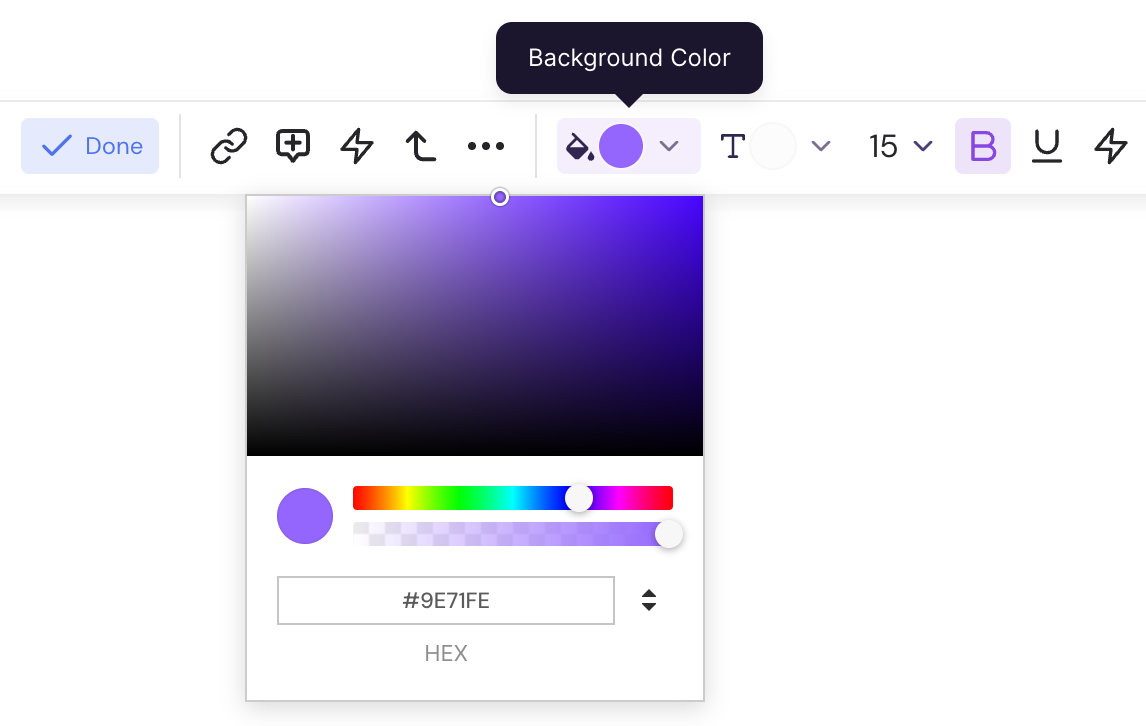The image size is (1146, 726).
Task: Open the background color dropdown chevron
Action: tap(669, 146)
